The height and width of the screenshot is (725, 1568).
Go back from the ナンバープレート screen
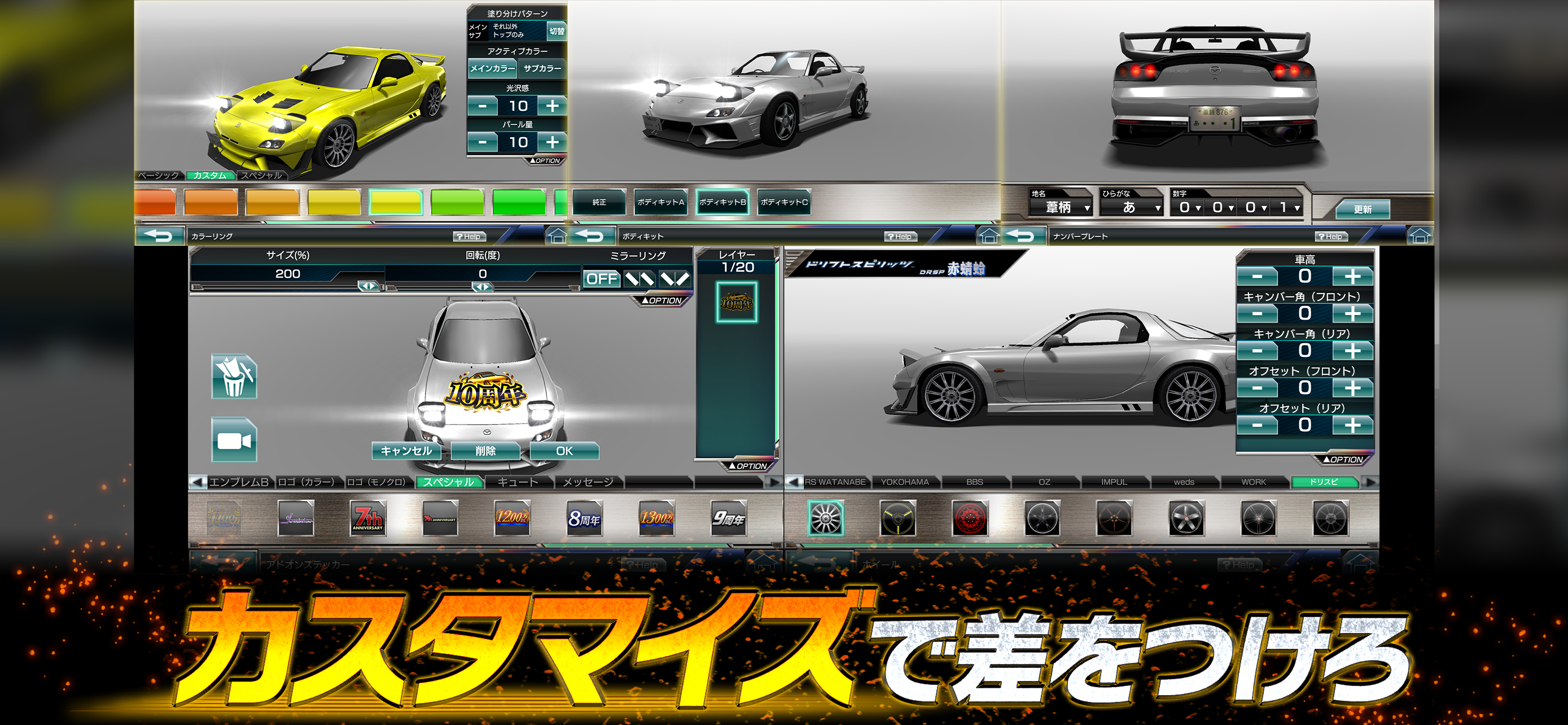1023,235
